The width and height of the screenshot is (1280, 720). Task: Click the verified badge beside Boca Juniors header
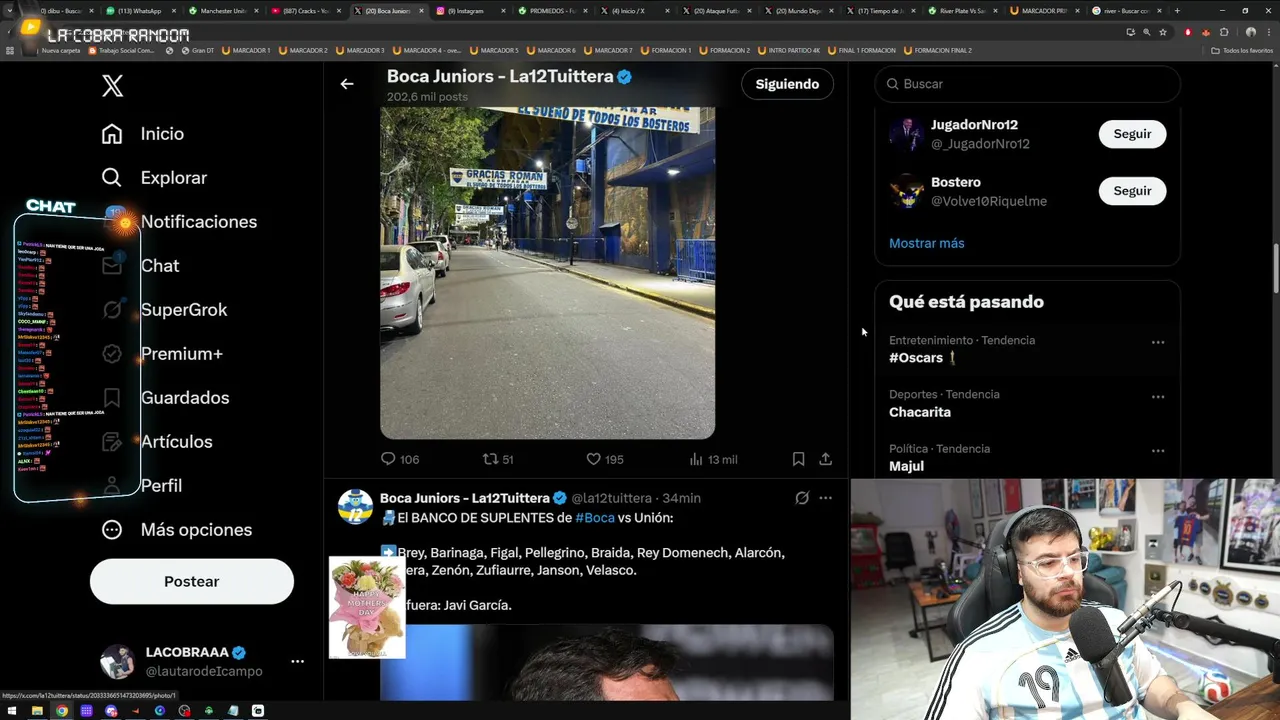(624, 77)
